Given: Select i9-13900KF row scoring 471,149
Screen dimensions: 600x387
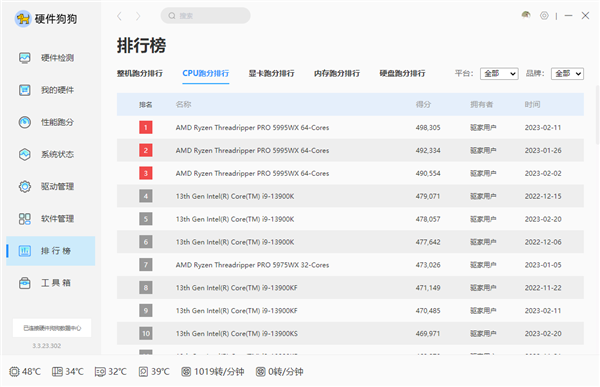Looking at the screenshot, I should [x=350, y=287].
